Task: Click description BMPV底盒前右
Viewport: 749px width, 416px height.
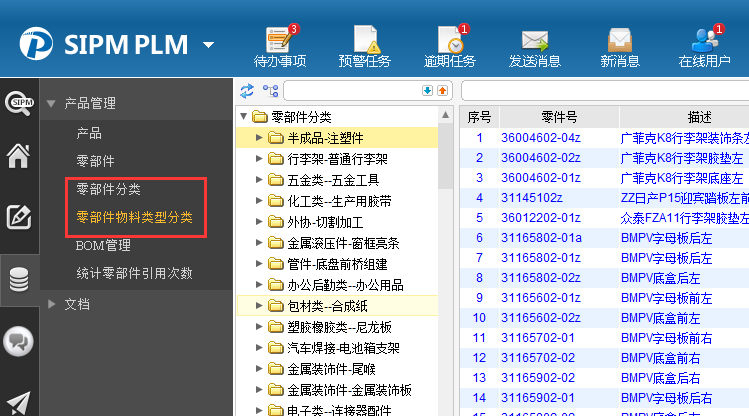Action: pos(660,358)
